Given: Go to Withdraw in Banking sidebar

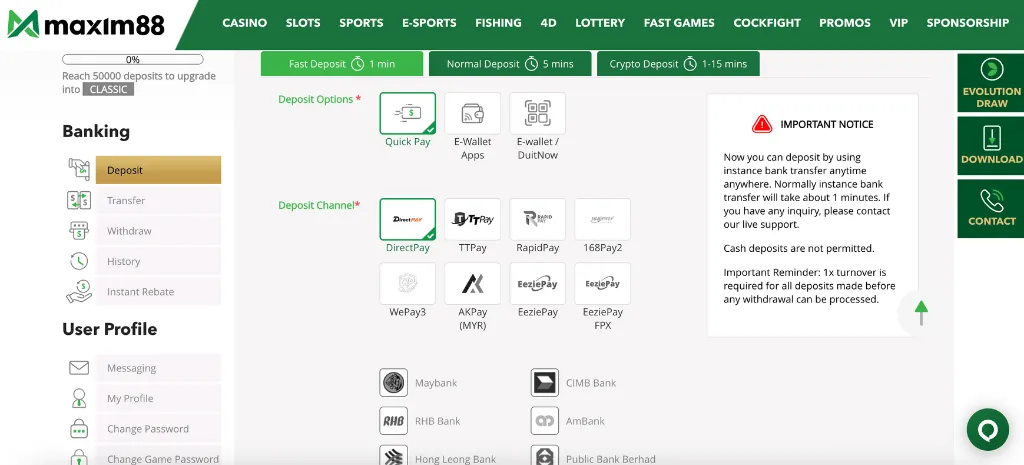Looking at the screenshot, I should coord(129,231).
